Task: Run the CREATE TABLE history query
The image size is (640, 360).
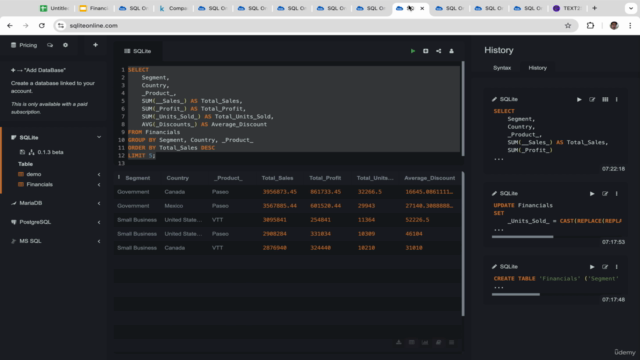Action: pyautogui.click(x=592, y=267)
